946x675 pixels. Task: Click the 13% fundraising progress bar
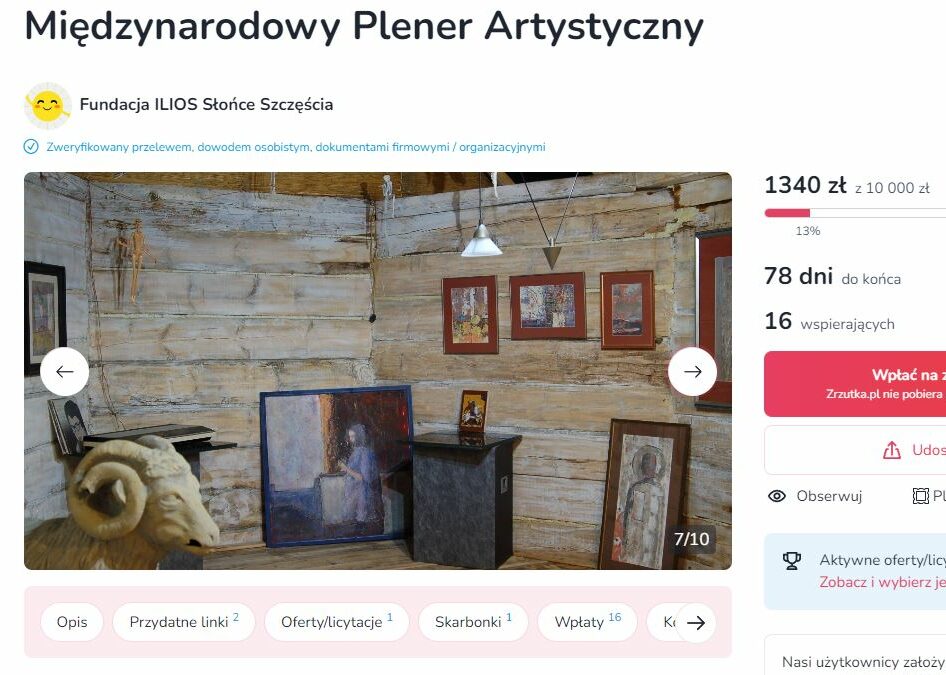tap(855, 213)
